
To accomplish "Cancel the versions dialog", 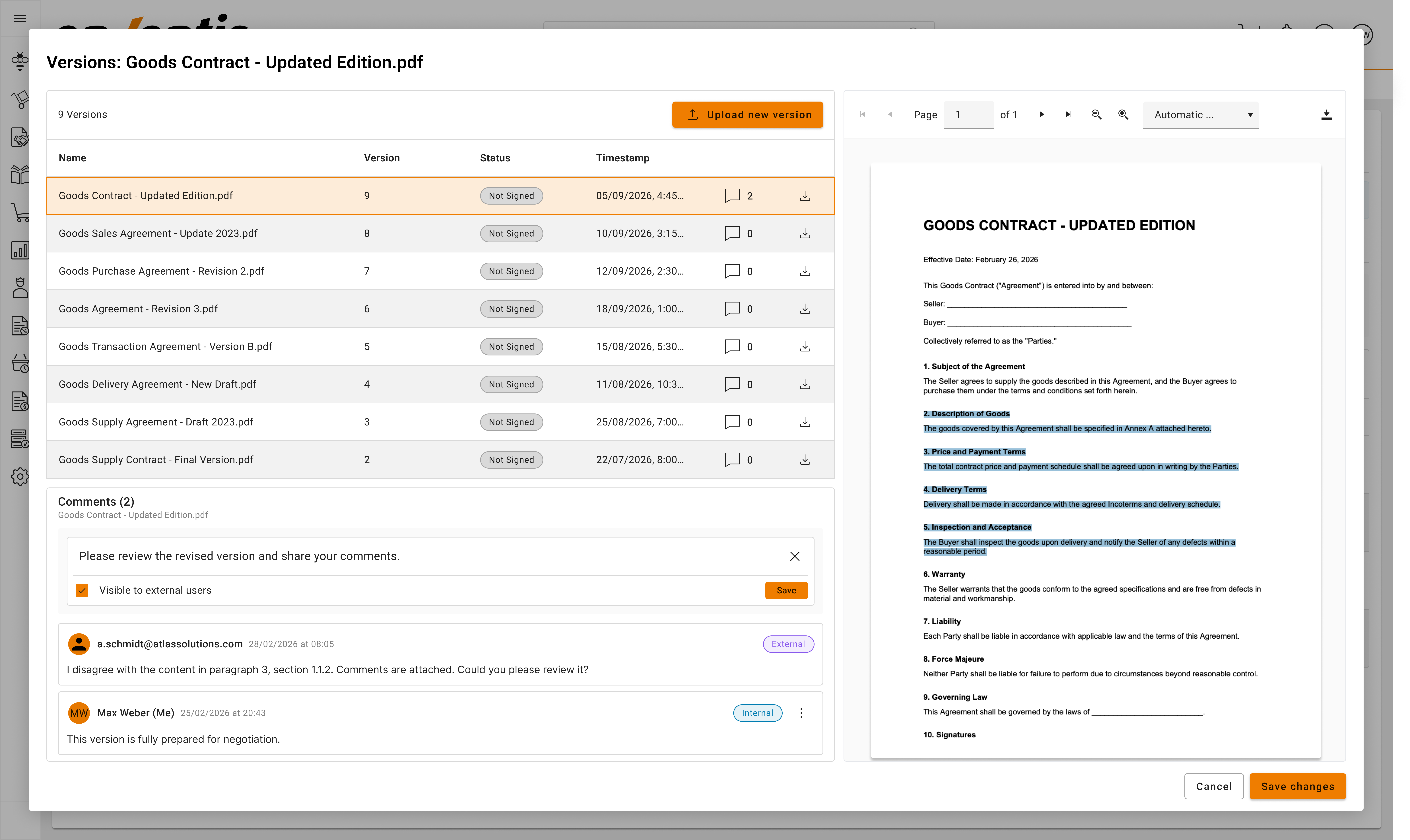I will 1214,786.
